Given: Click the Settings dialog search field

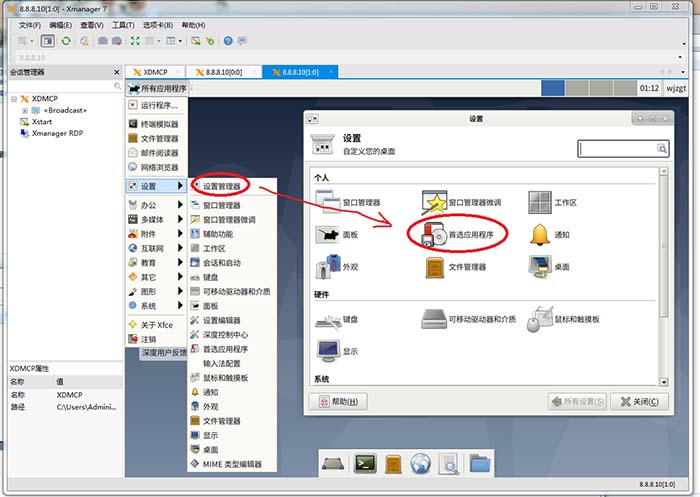Looking at the screenshot, I should [623, 149].
